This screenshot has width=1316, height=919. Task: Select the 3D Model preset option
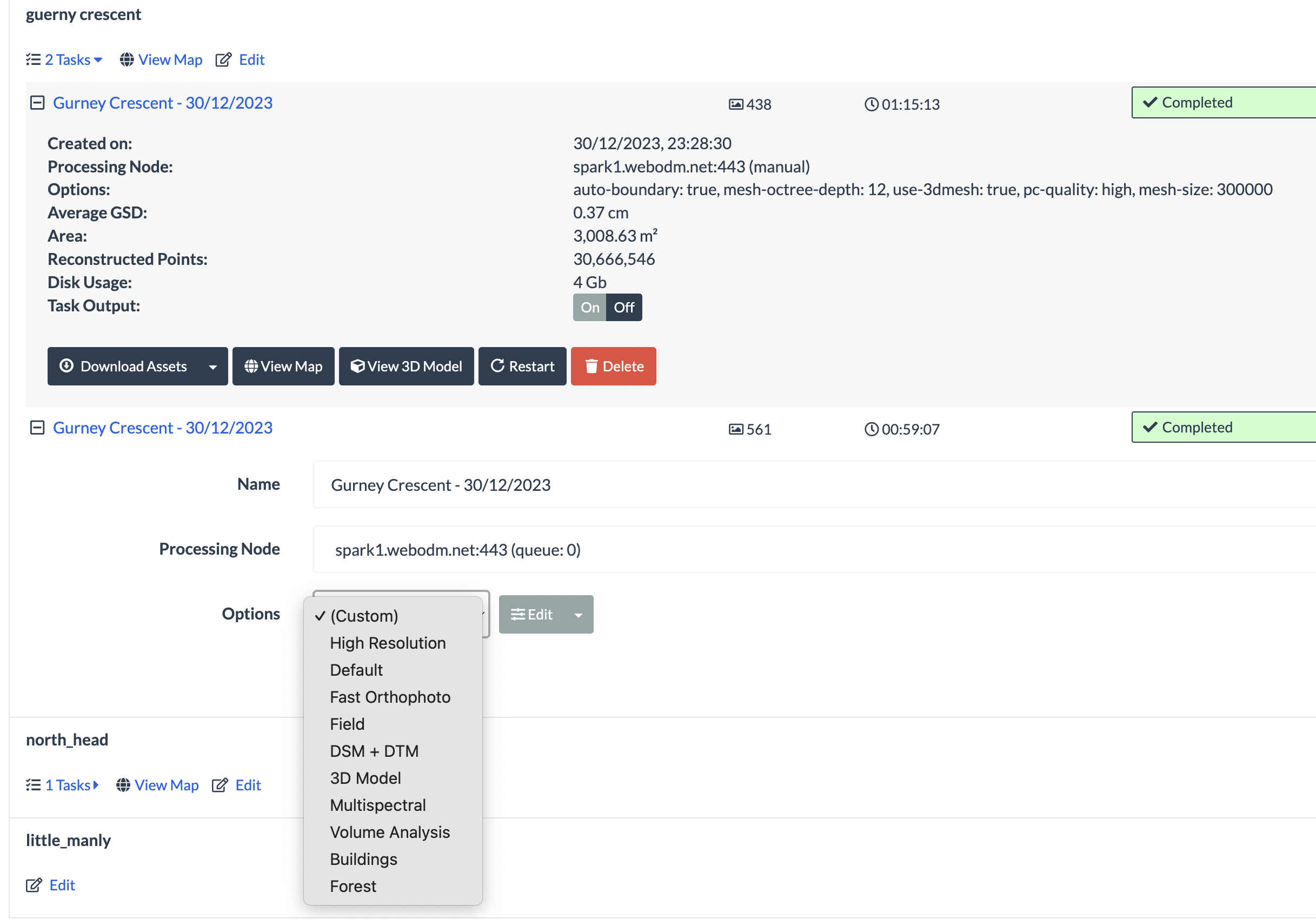365,777
